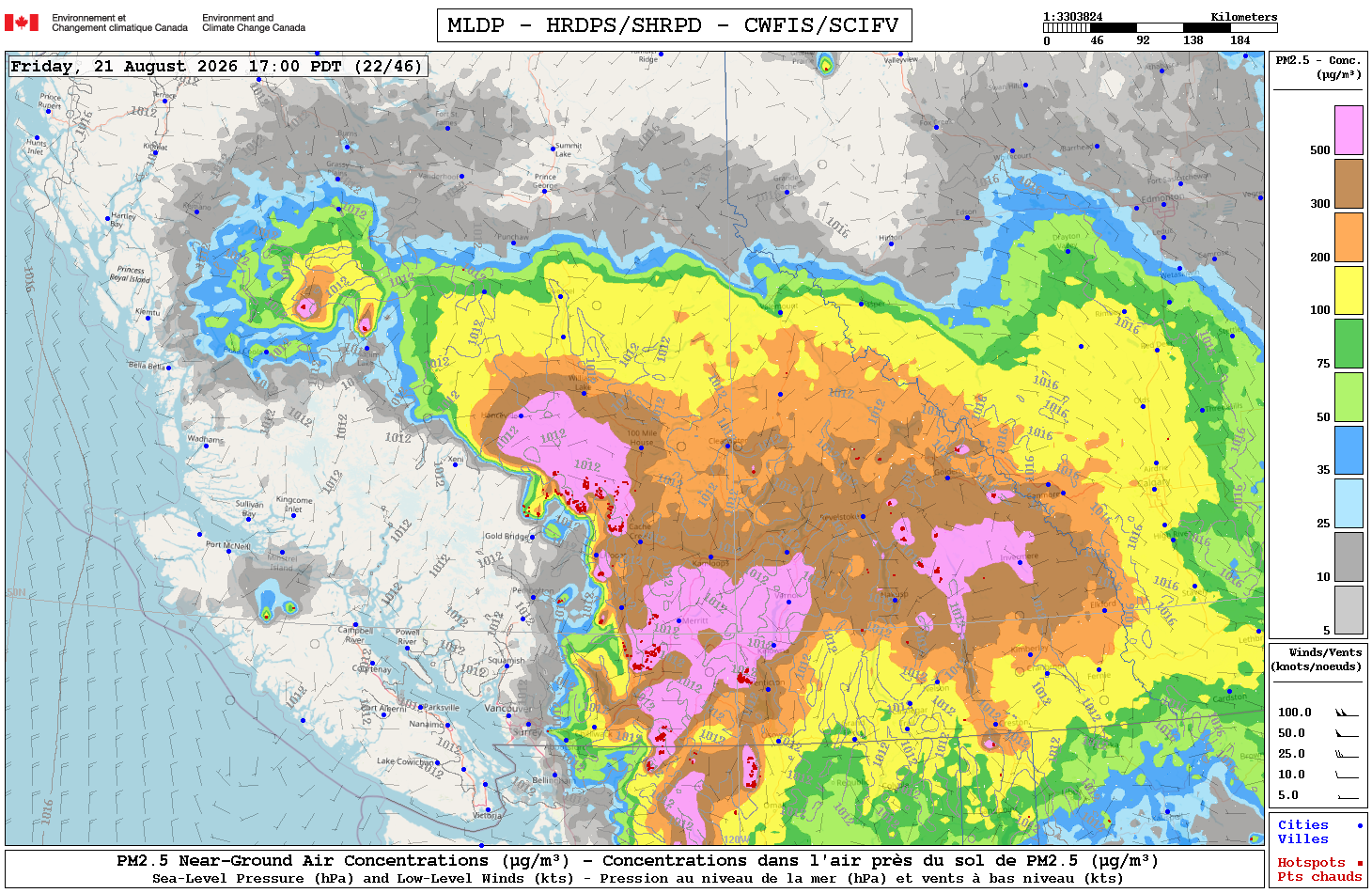Image resolution: width=1372 pixels, height=893 pixels.
Task: Click the Hinton label
Action: click(890, 238)
